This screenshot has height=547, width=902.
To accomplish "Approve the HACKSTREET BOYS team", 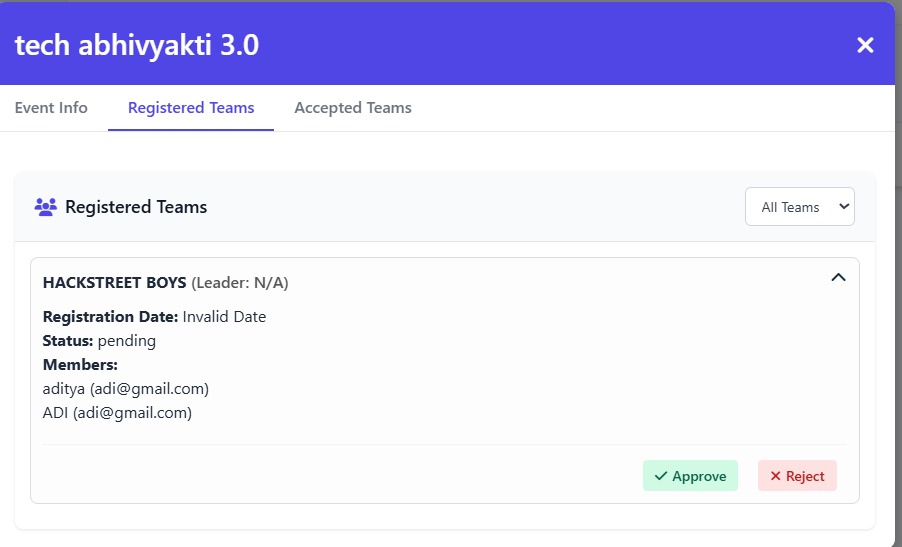I will pos(690,476).
